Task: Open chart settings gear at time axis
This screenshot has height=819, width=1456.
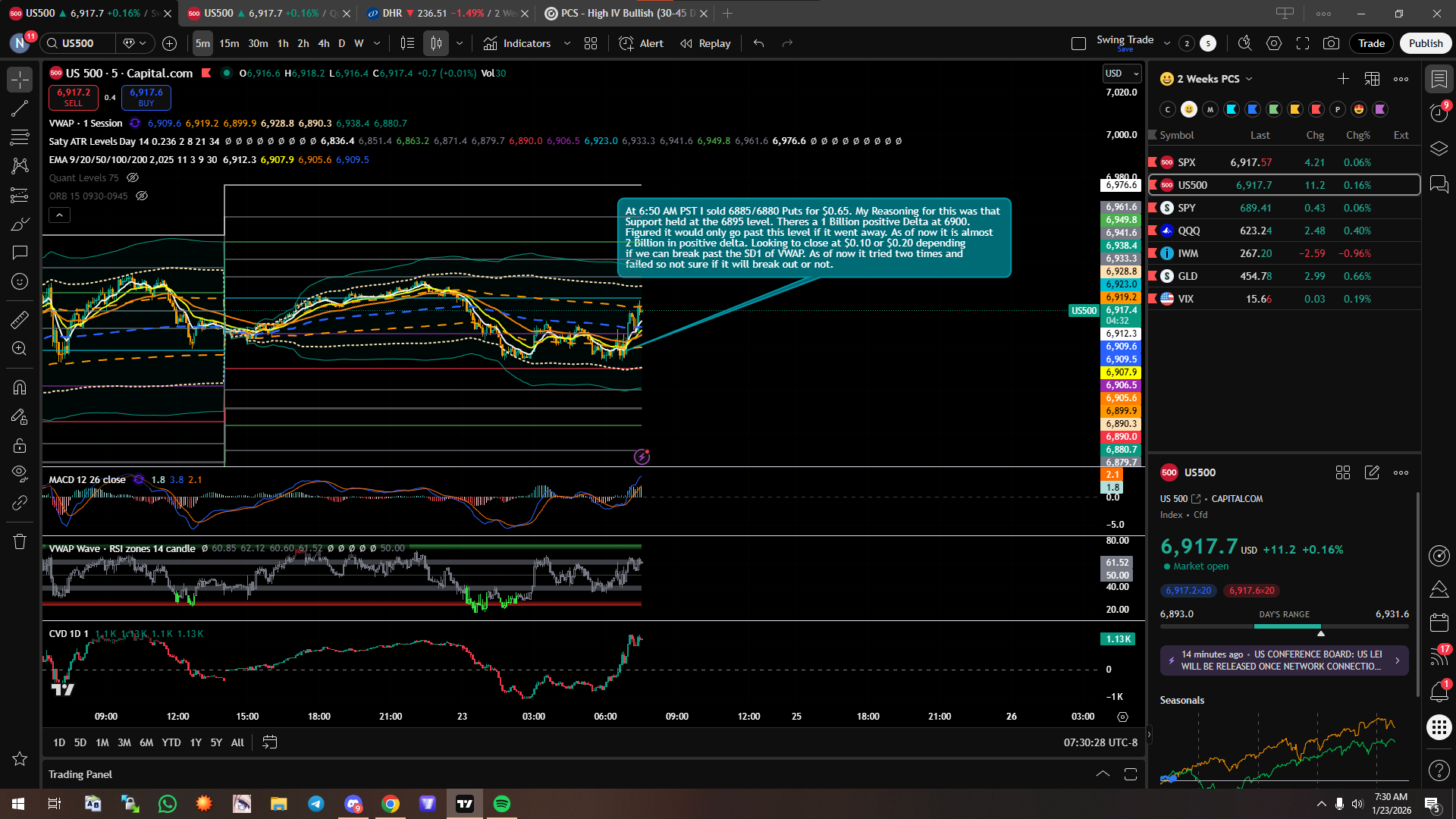Action: (x=1123, y=717)
